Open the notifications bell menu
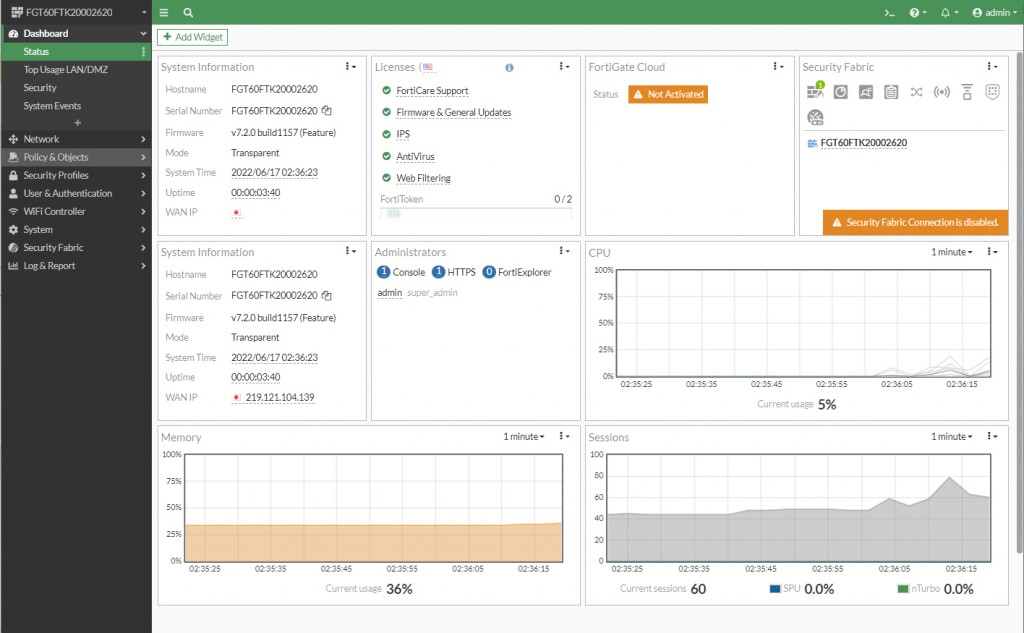1024x633 pixels. pos(949,12)
